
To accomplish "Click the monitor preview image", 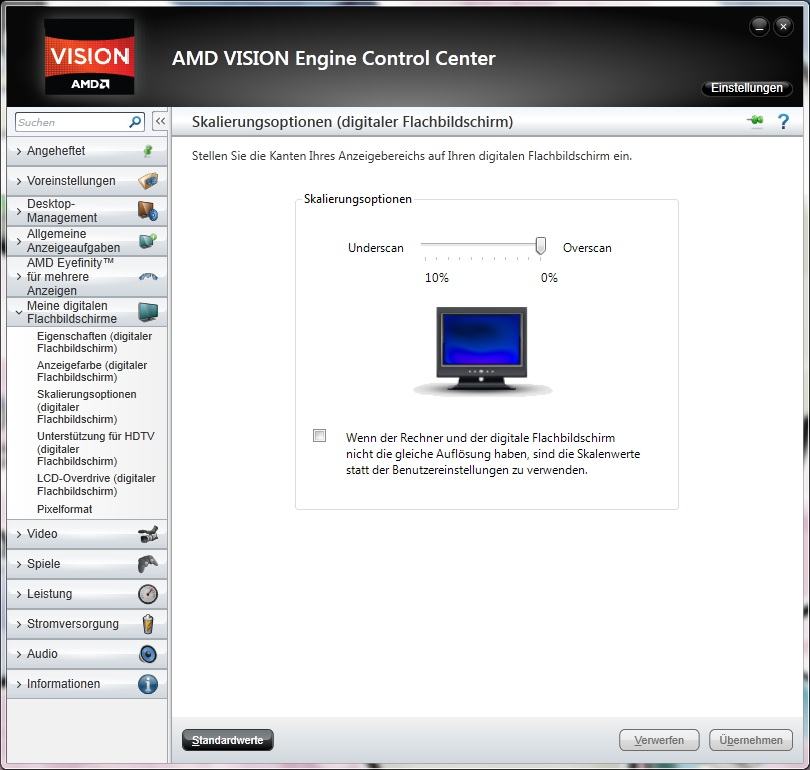I will pos(482,351).
